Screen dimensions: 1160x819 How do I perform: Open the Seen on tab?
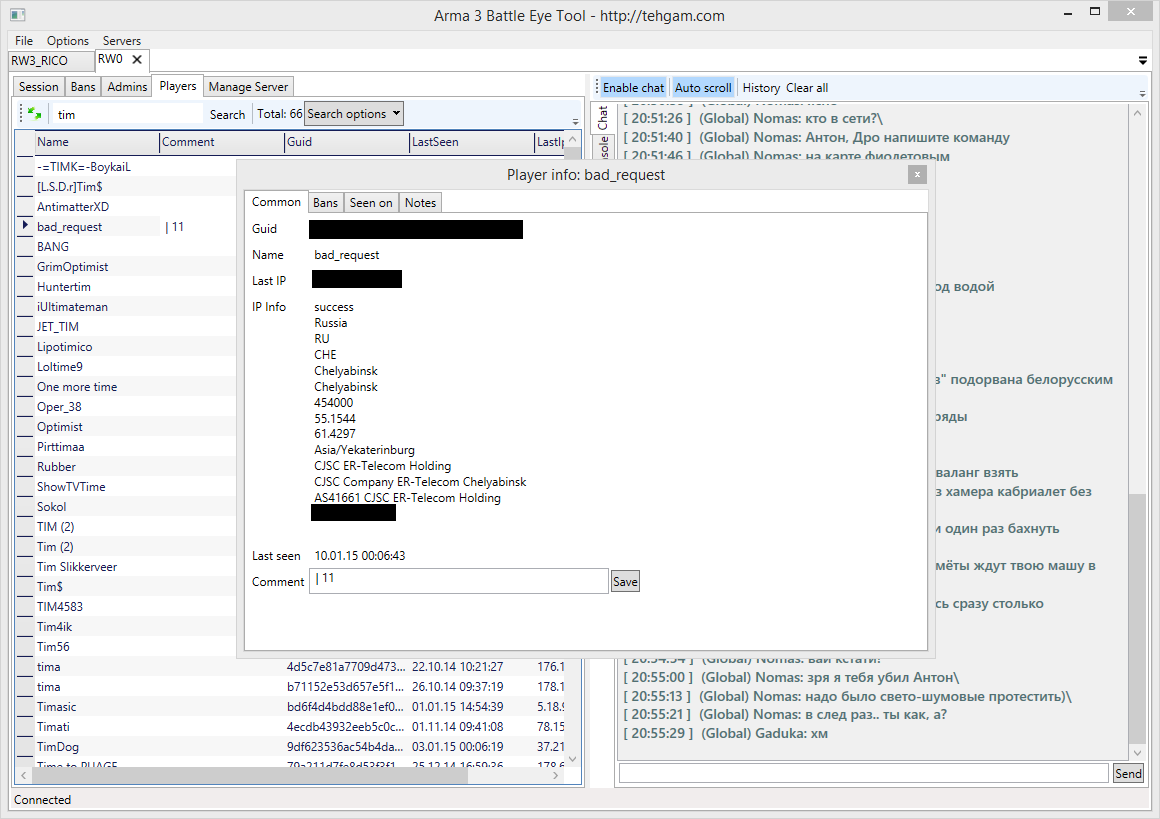pos(371,203)
